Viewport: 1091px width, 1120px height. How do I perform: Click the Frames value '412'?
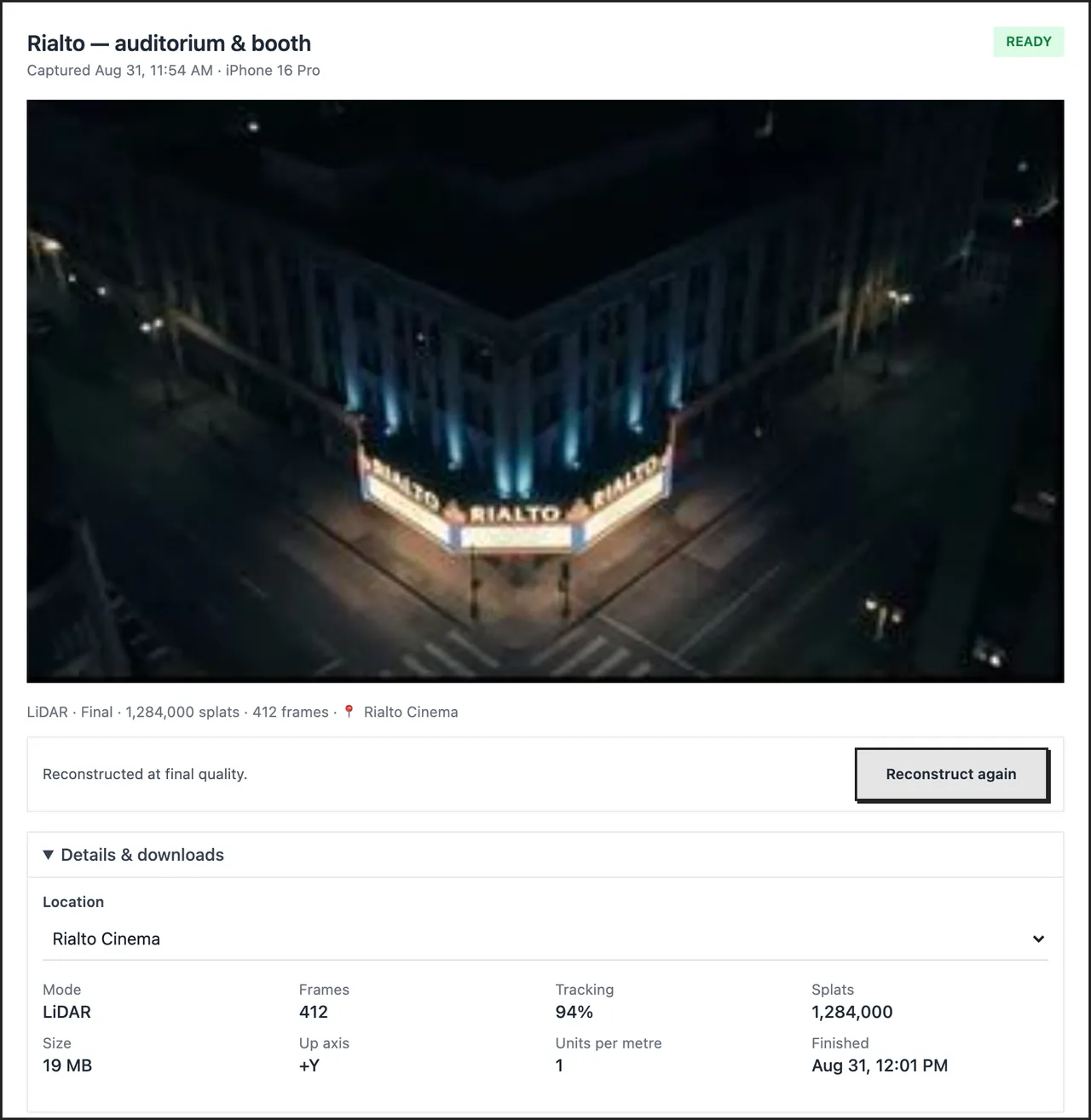314,1012
